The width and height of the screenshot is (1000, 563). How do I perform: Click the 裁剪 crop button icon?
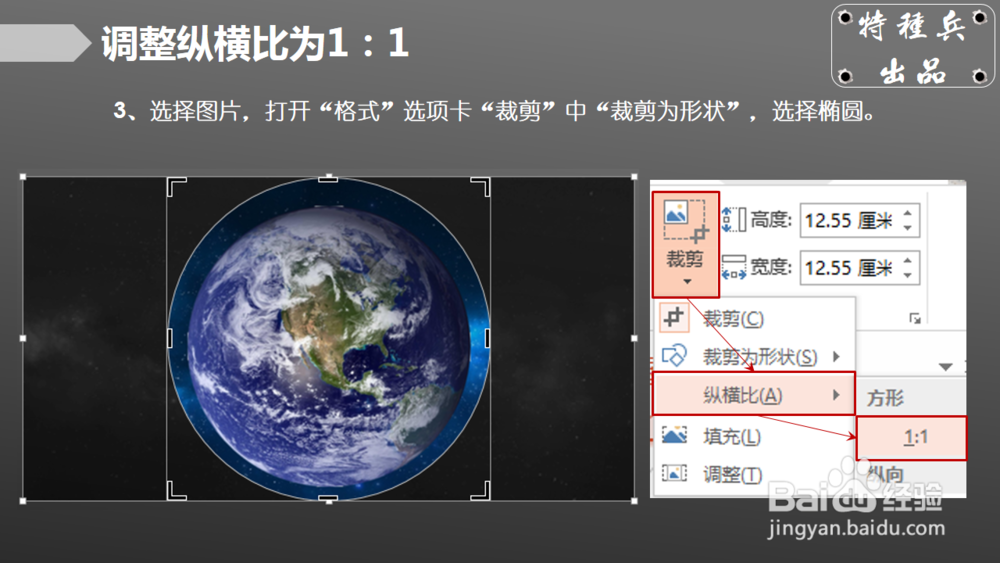coord(685,221)
